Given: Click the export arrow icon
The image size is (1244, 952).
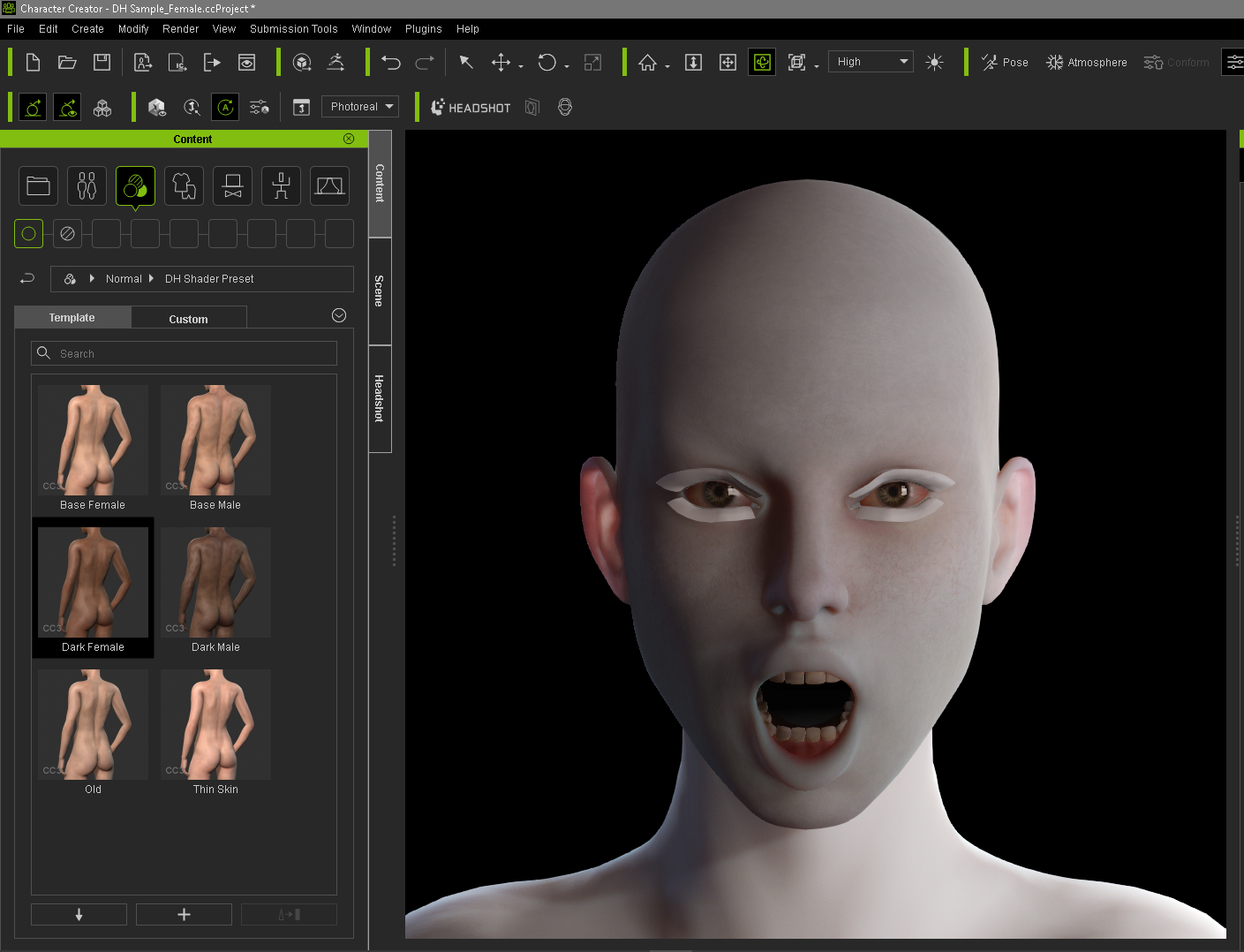Looking at the screenshot, I should [x=212, y=62].
